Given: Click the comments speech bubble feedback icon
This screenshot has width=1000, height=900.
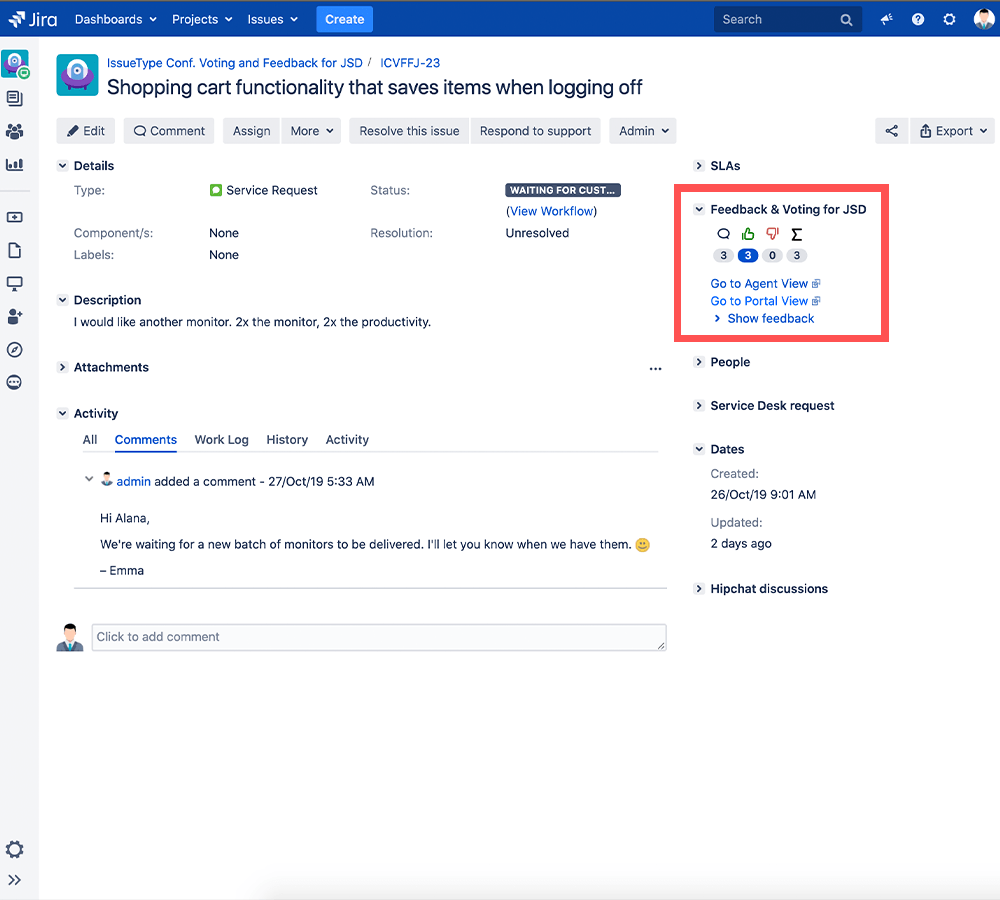Looking at the screenshot, I should [x=723, y=234].
